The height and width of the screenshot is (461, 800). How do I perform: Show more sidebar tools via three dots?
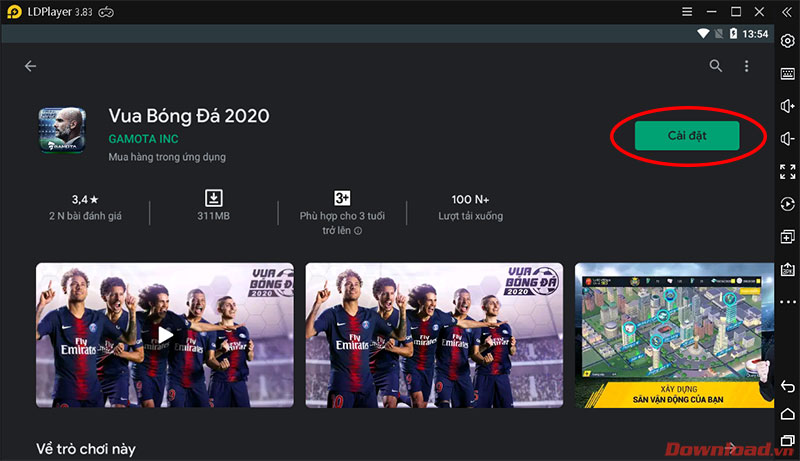point(787,302)
